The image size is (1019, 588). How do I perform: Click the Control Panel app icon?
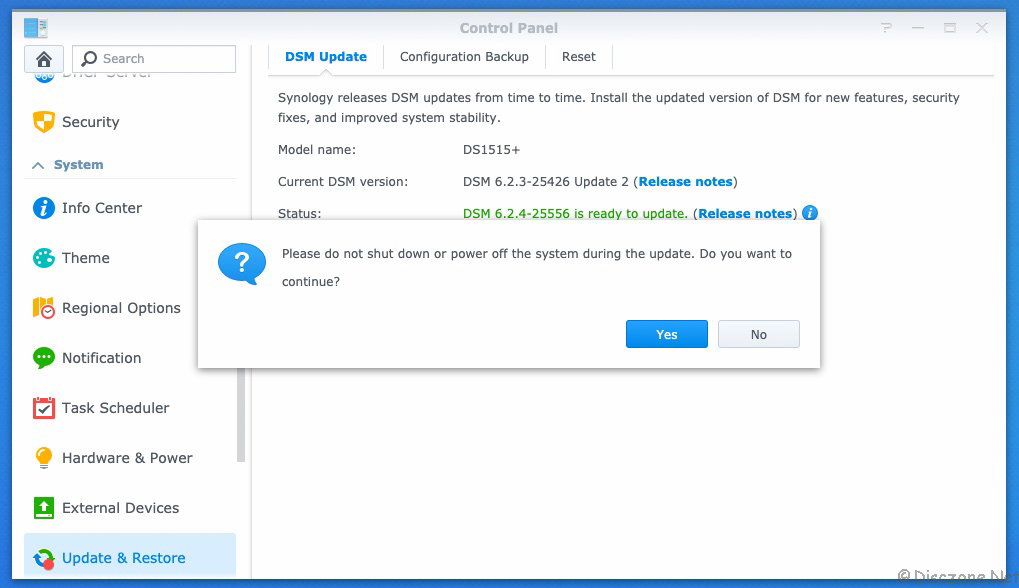point(36,28)
